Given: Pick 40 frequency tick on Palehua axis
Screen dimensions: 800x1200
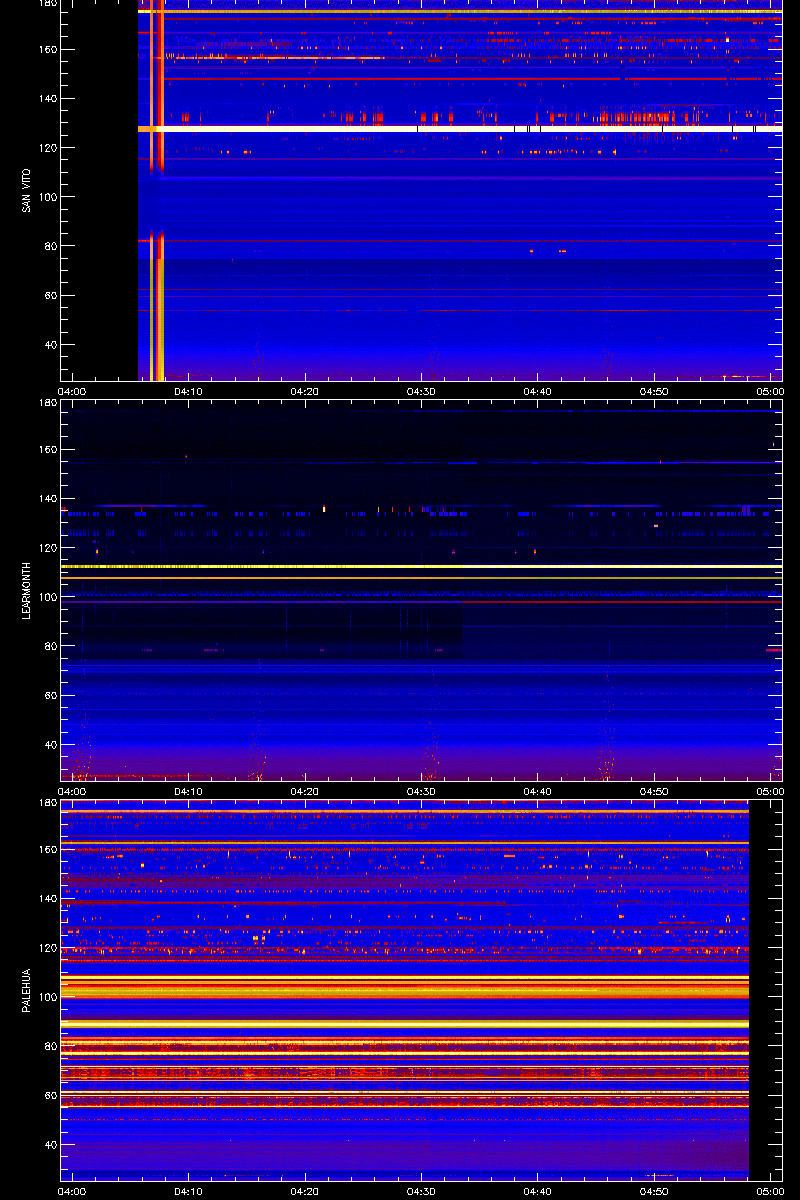Looking at the screenshot, I should tap(50, 1145).
